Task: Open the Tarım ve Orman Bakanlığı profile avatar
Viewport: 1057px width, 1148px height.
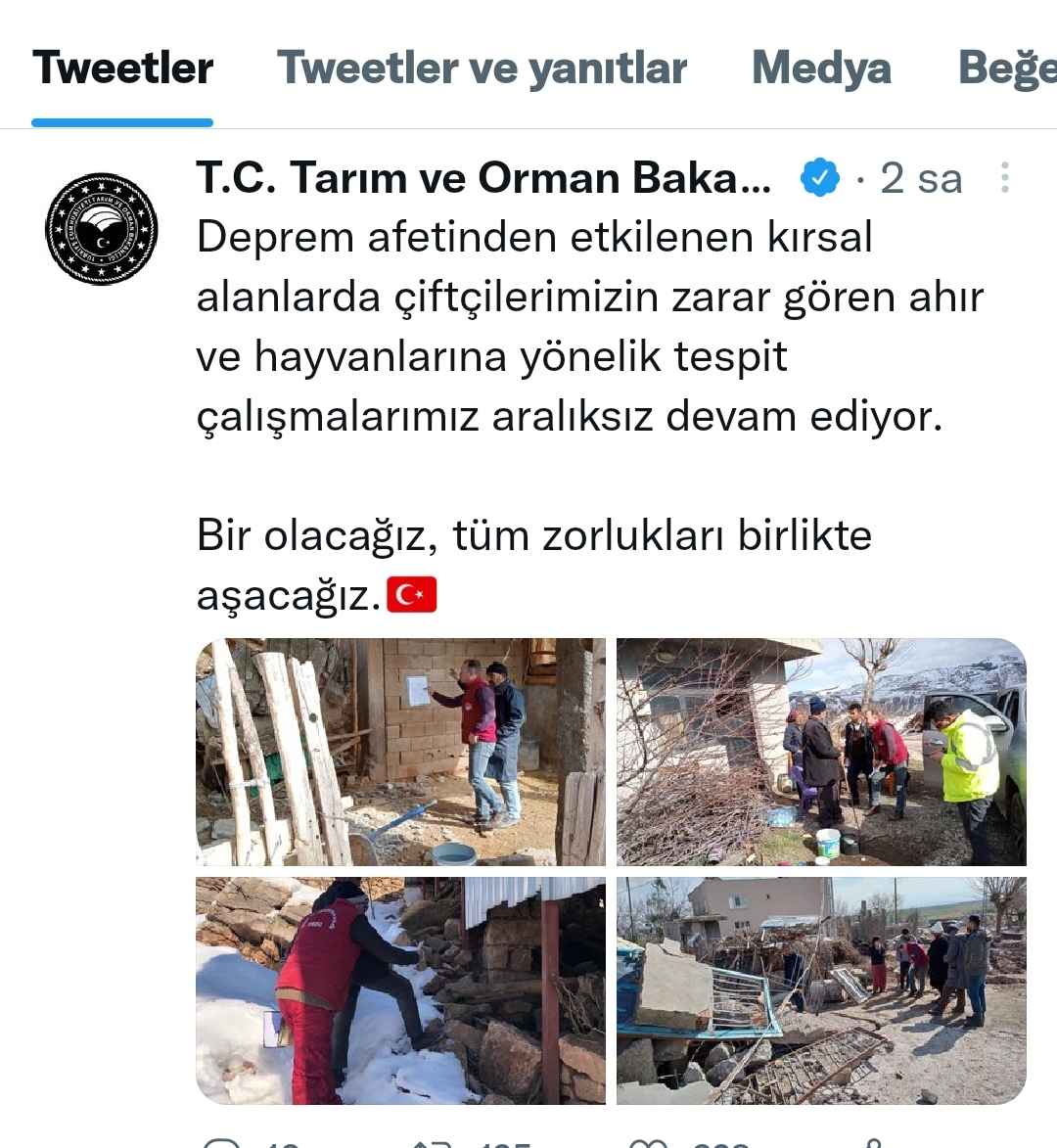Action: 101,228
